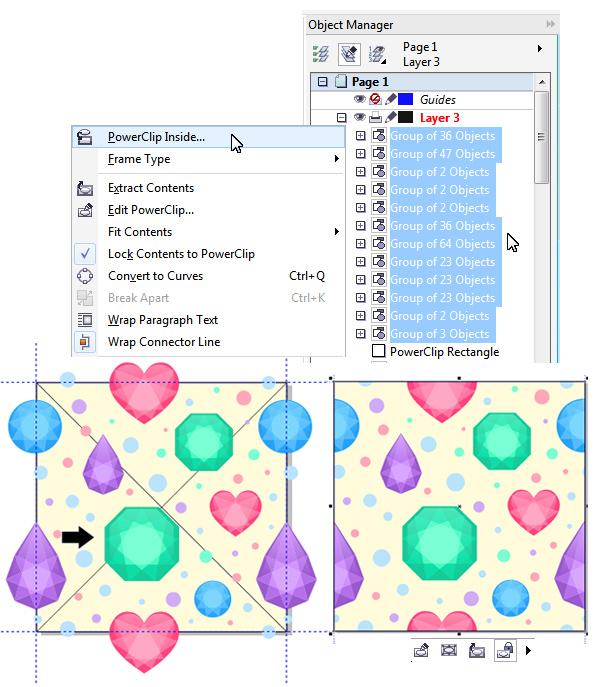Open Layer Manager View icon
600x687 pixels.
click(377, 54)
